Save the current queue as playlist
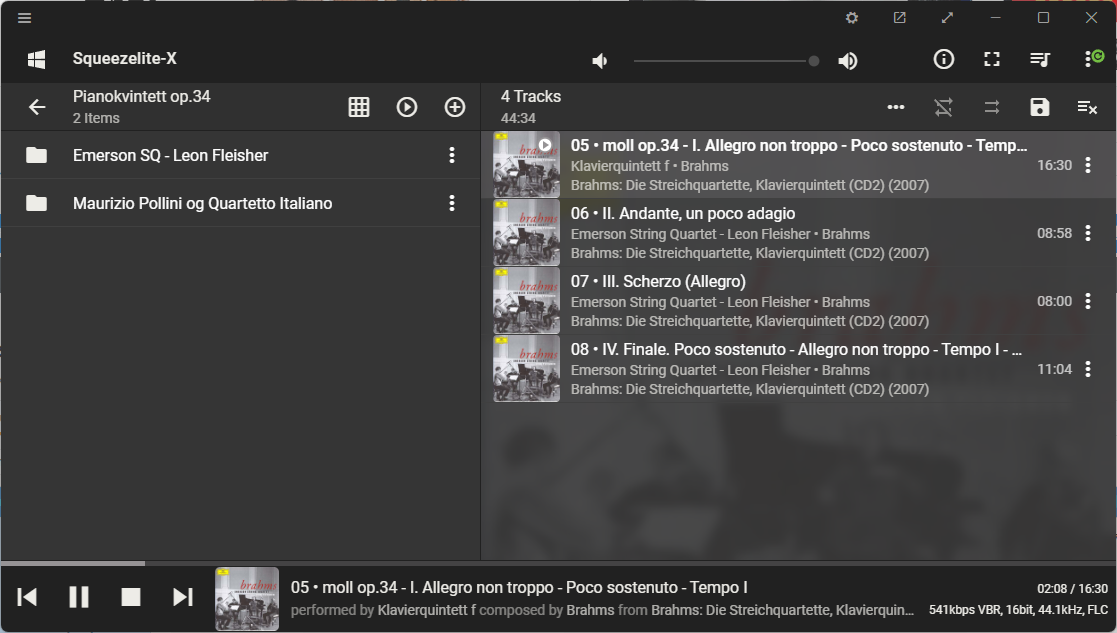The width and height of the screenshot is (1117, 633). (1040, 107)
